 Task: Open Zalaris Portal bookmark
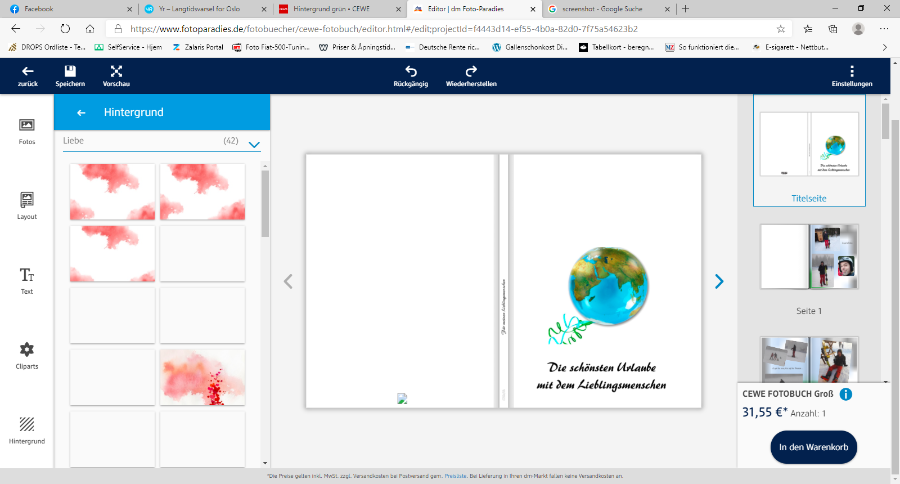(x=197, y=48)
